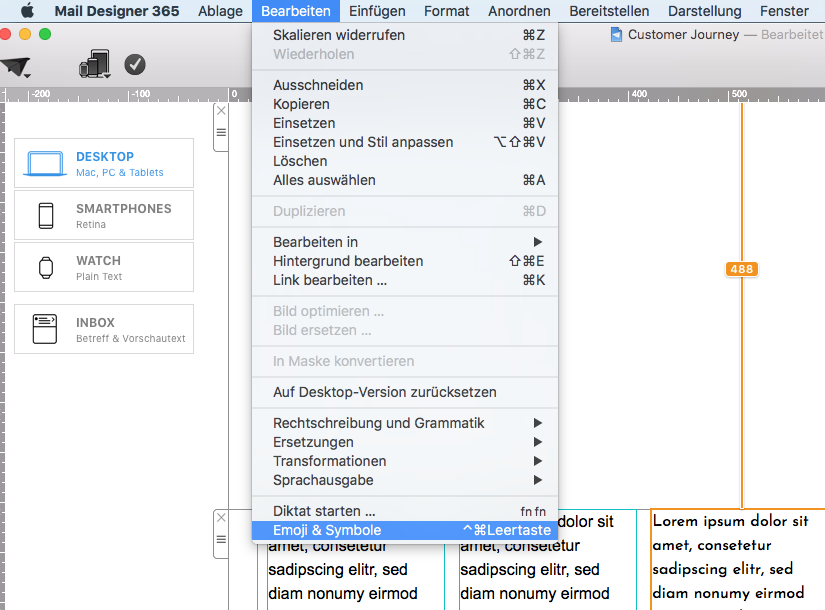Viewport: 825px width, 610px height.
Task: Select the Watch icon
Action: [46, 267]
